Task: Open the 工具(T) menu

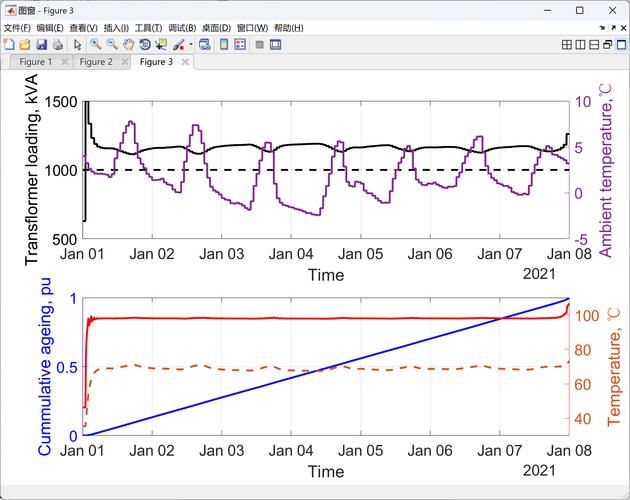Action: click(x=148, y=28)
